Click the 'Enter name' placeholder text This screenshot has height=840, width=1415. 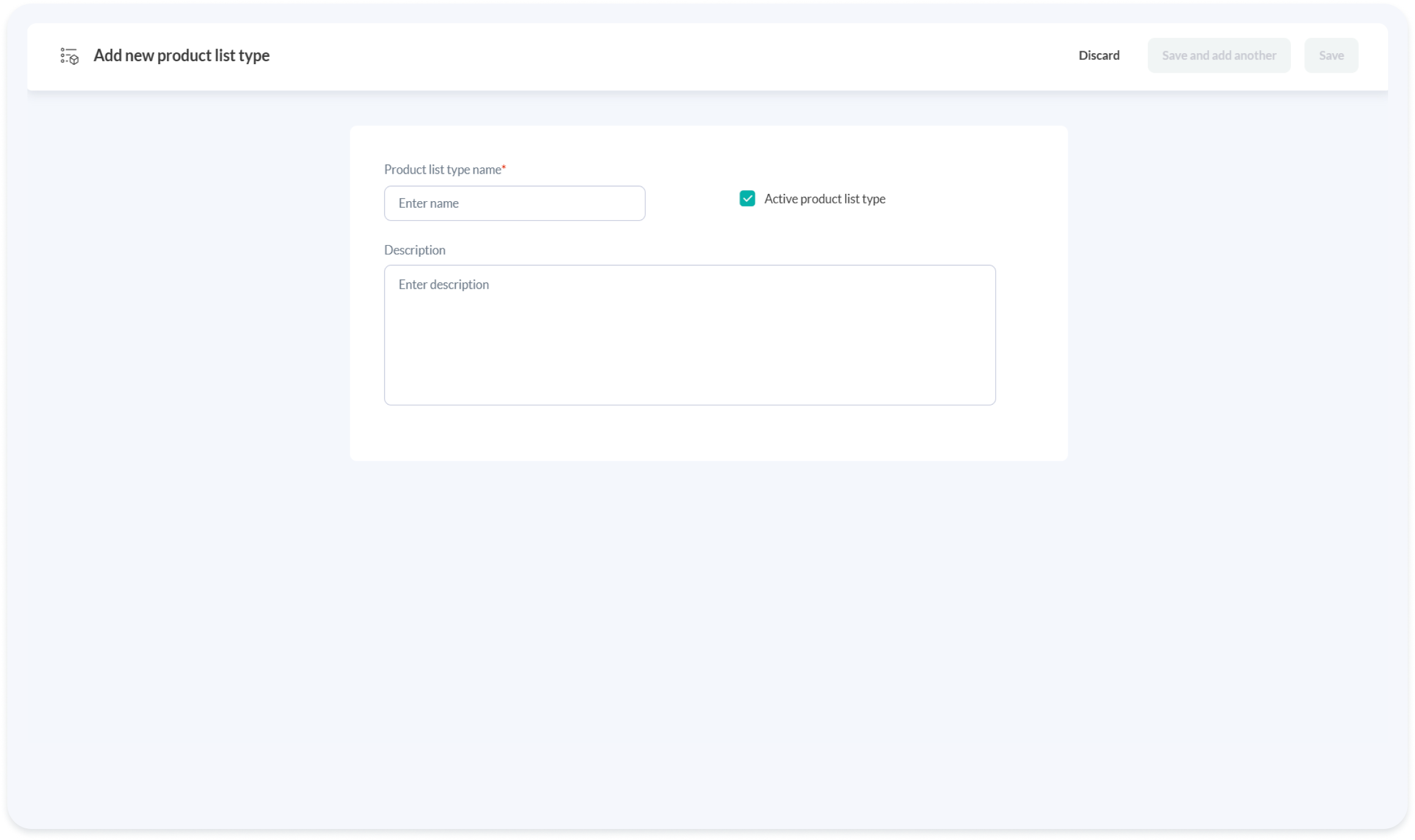coord(428,204)
